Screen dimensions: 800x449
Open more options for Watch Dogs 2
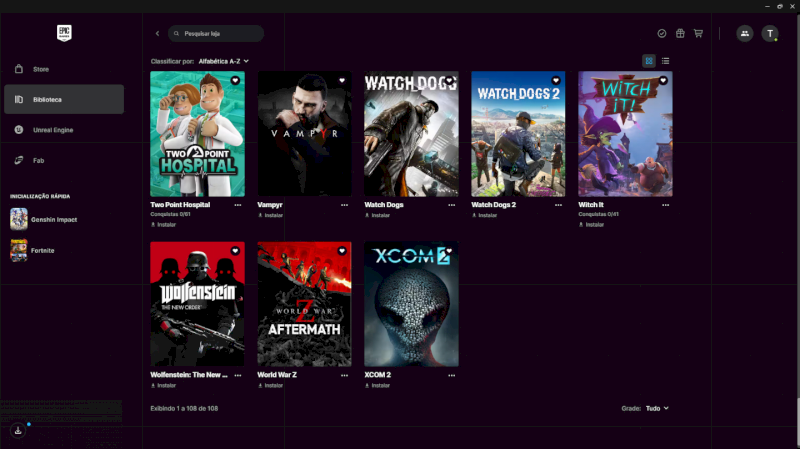[558, 205]
